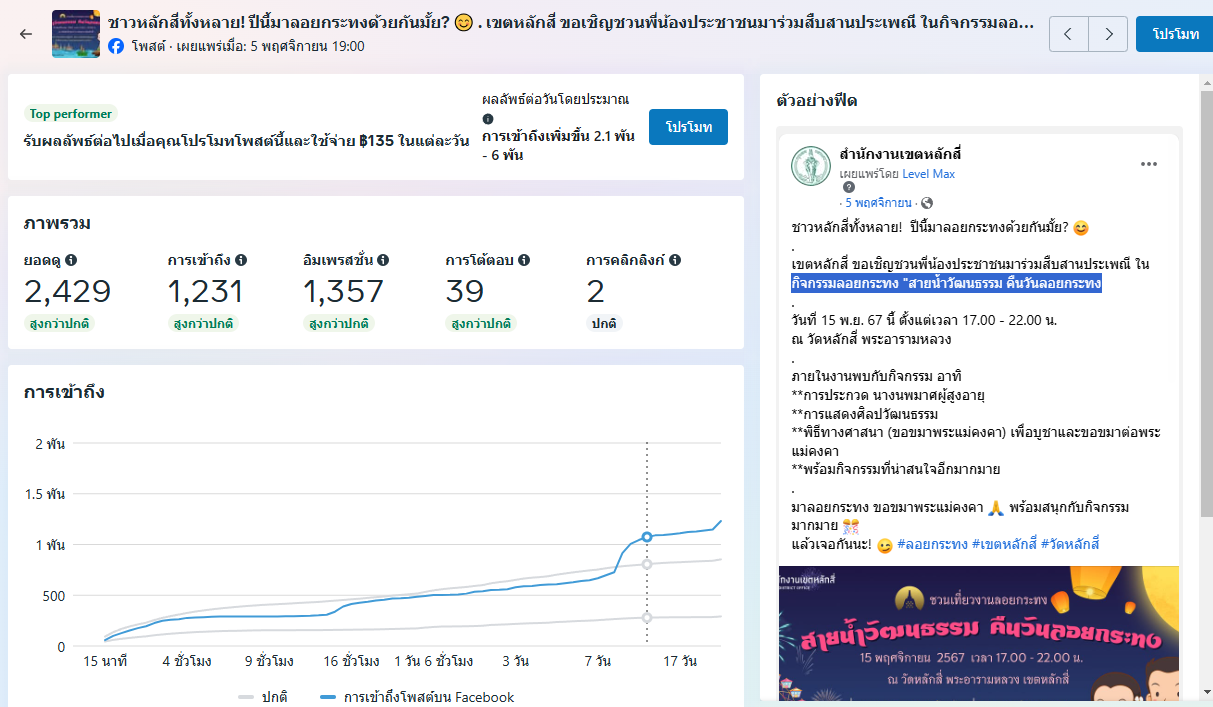Screen dimensions: 1213x707
Task: Go to next post with right chevron
Action: tap(1108, 34)
